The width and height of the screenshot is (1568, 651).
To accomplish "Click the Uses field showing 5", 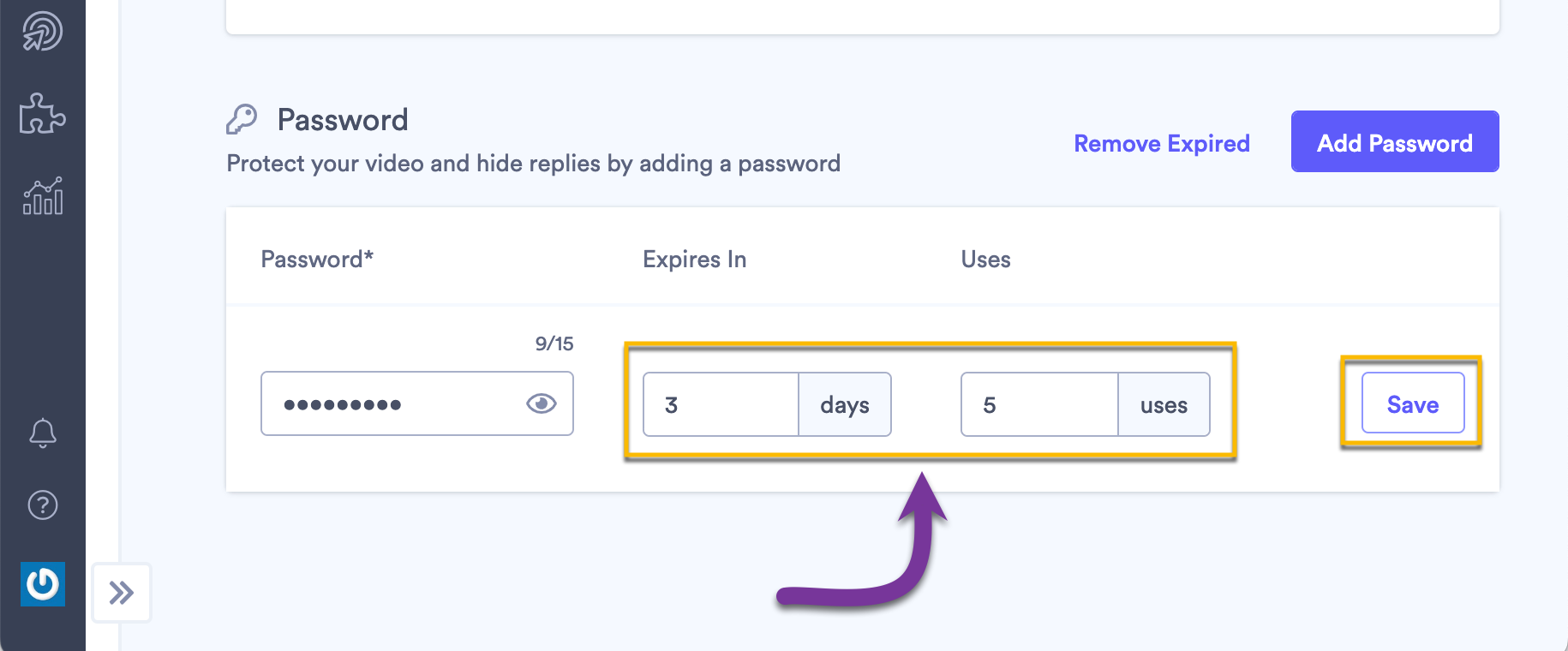I will pos(1038,404).
